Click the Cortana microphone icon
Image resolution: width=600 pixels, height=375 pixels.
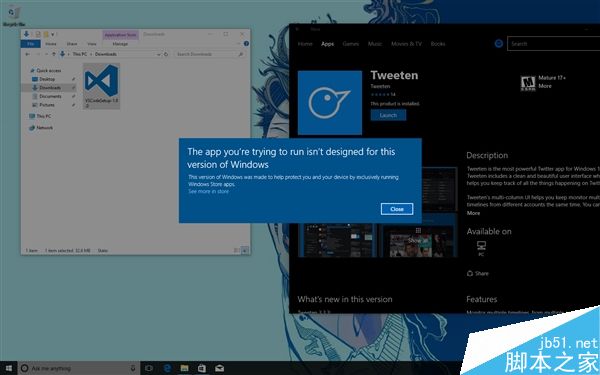point(133,368)
